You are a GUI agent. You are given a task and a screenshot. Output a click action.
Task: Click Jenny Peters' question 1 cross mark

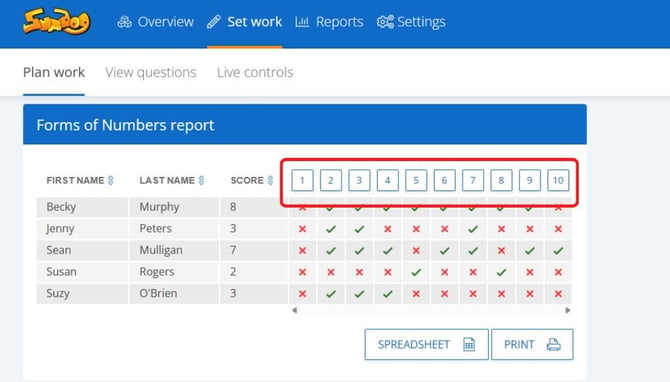point(303,229)
